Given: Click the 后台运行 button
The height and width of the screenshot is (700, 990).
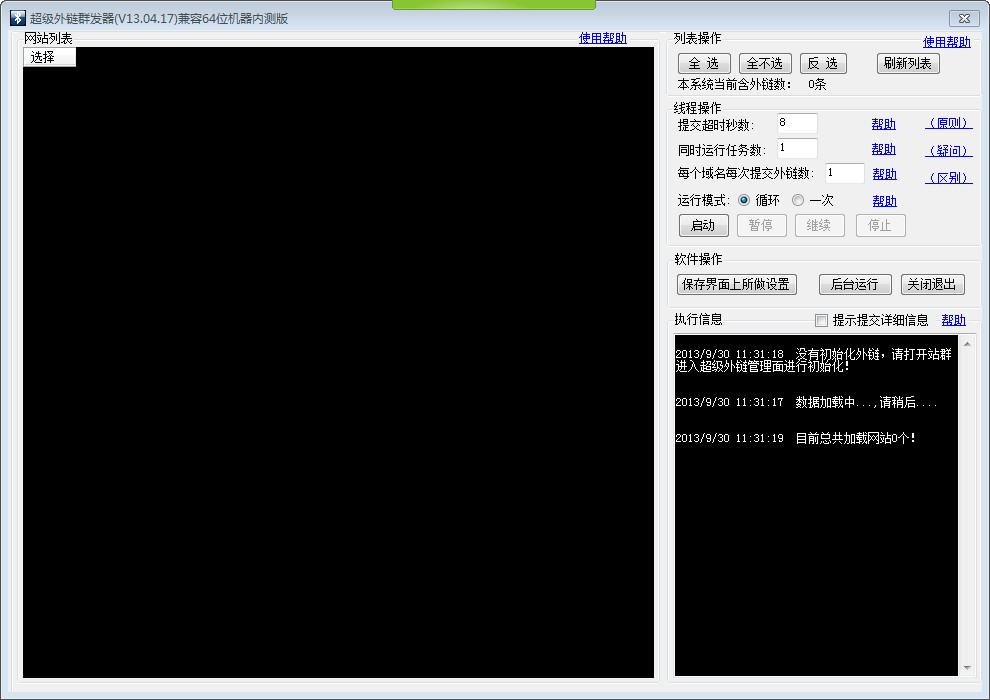Looking at the screenshot, I should click(855, 284).
